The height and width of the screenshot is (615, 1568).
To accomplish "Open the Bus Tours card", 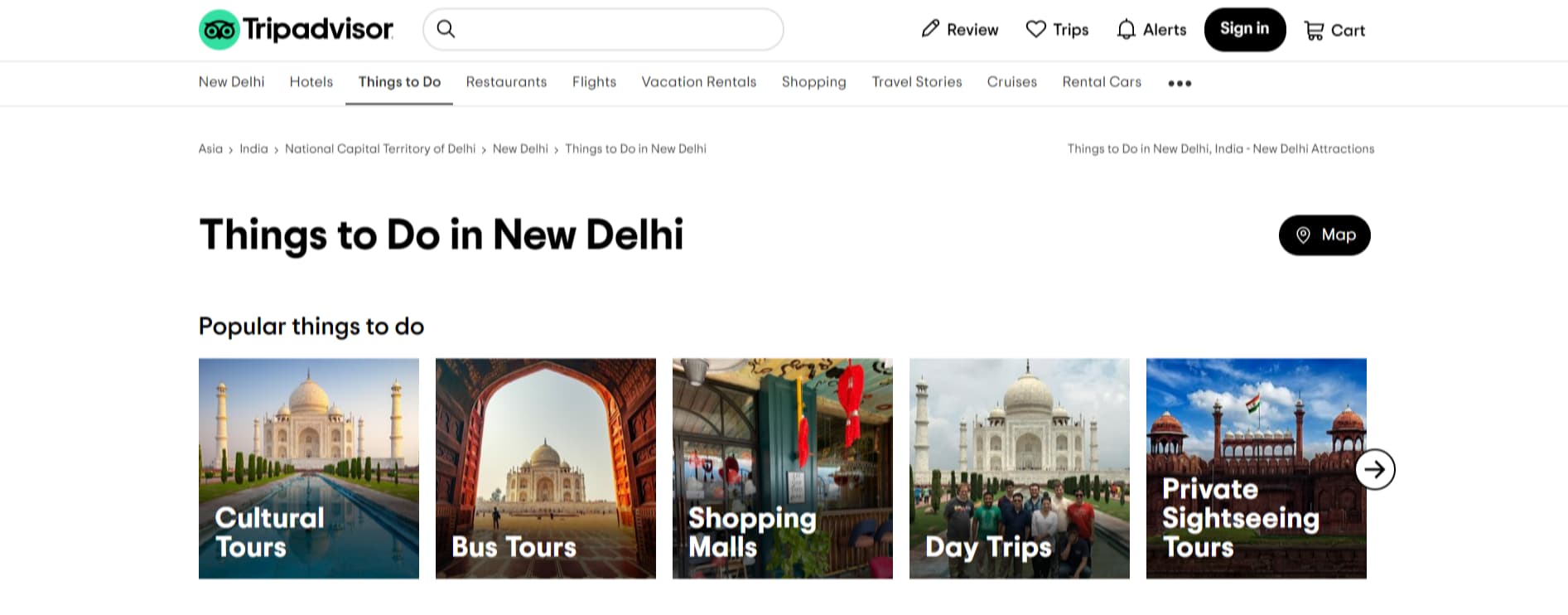I will tap(546, 468).
